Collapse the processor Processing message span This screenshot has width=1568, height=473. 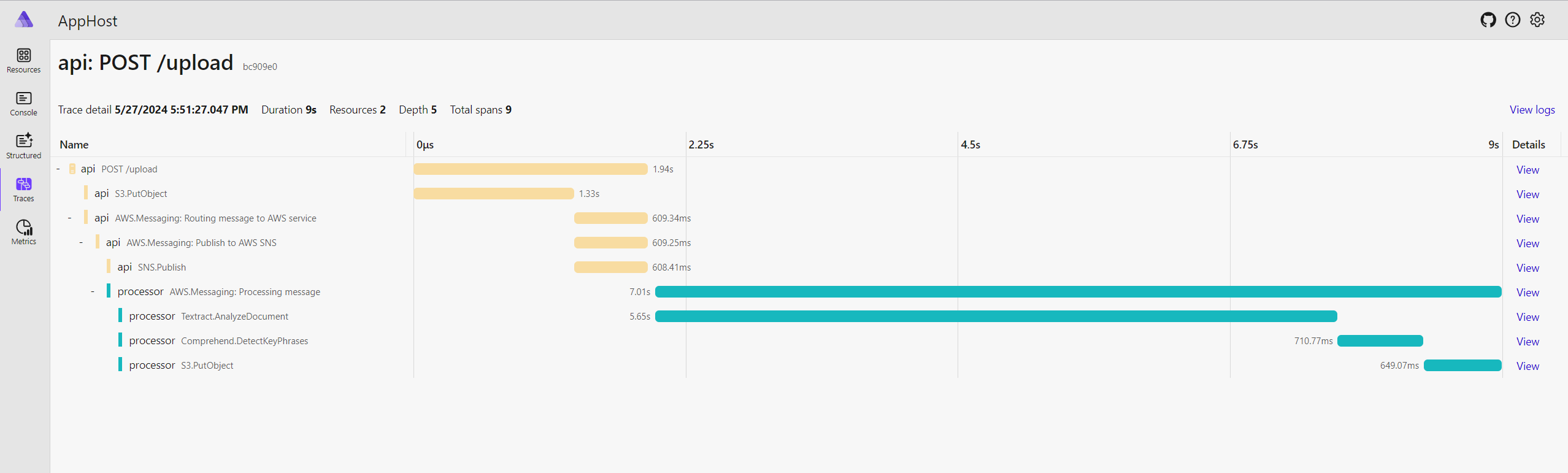(x=93, y=291)
